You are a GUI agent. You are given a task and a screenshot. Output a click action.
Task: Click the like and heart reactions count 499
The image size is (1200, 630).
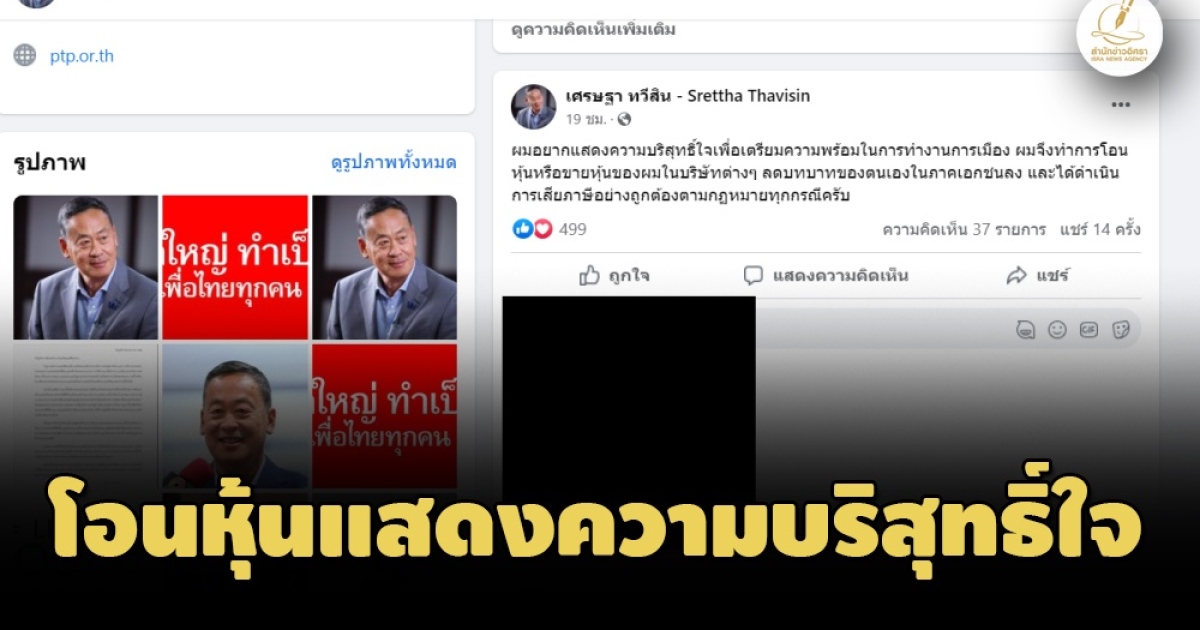pos(549,229)
